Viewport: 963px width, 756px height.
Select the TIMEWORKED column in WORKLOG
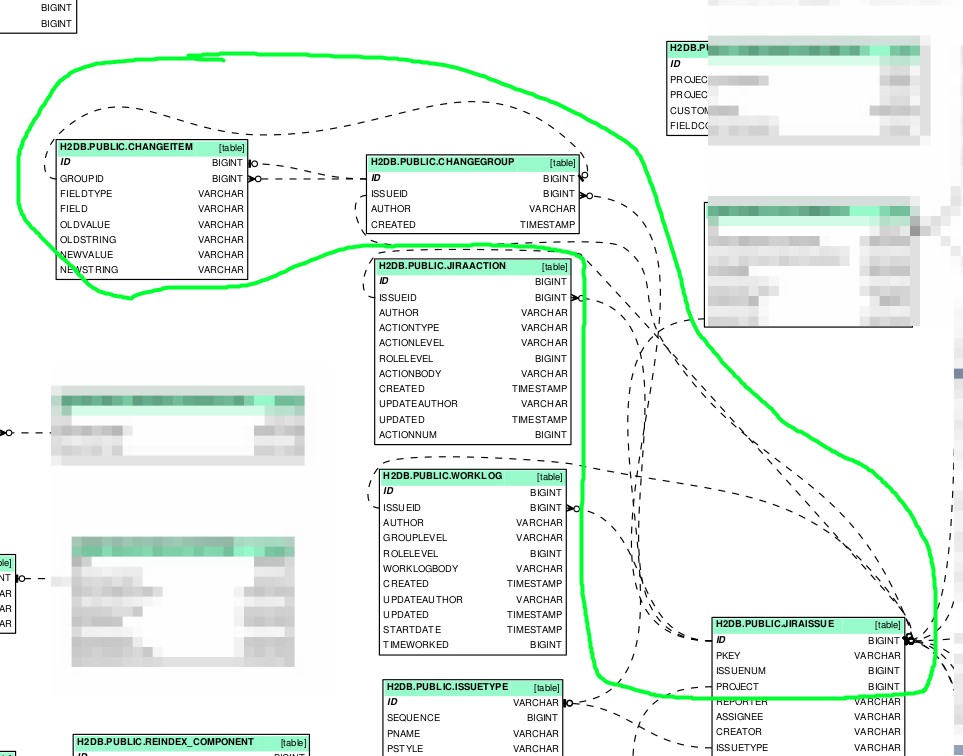click(x=472, y=645)
